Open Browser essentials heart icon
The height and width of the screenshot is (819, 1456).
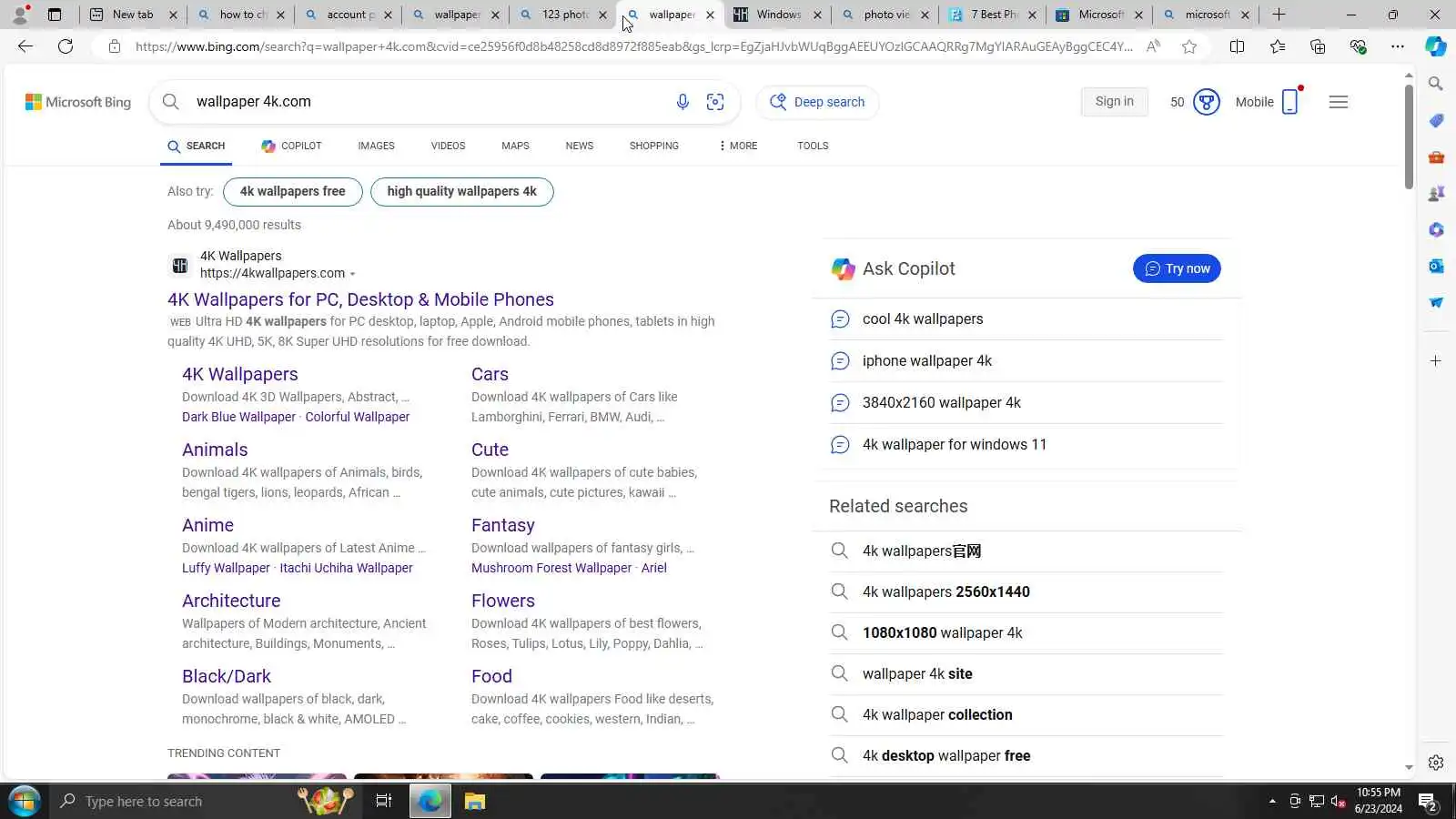(1358, 46)
